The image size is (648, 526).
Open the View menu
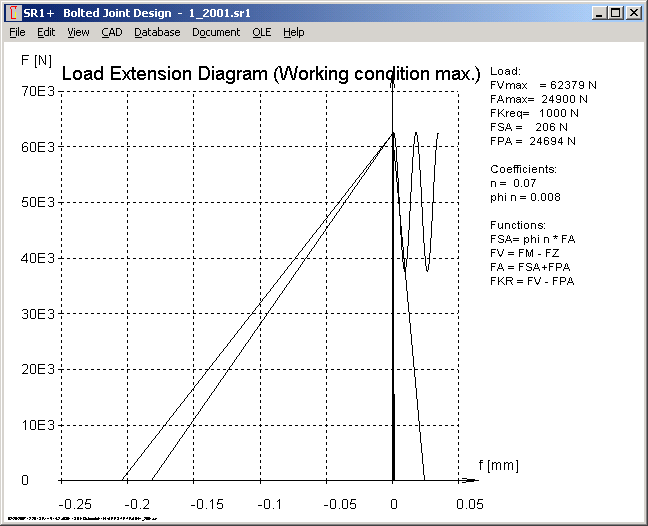[x=78, y=32]
